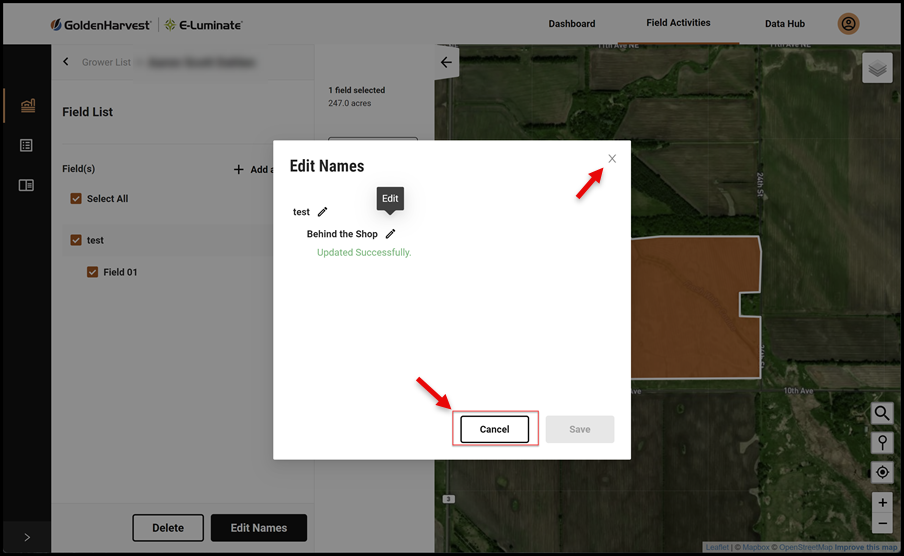Click the Updated Successfully. message

[364, 252]
